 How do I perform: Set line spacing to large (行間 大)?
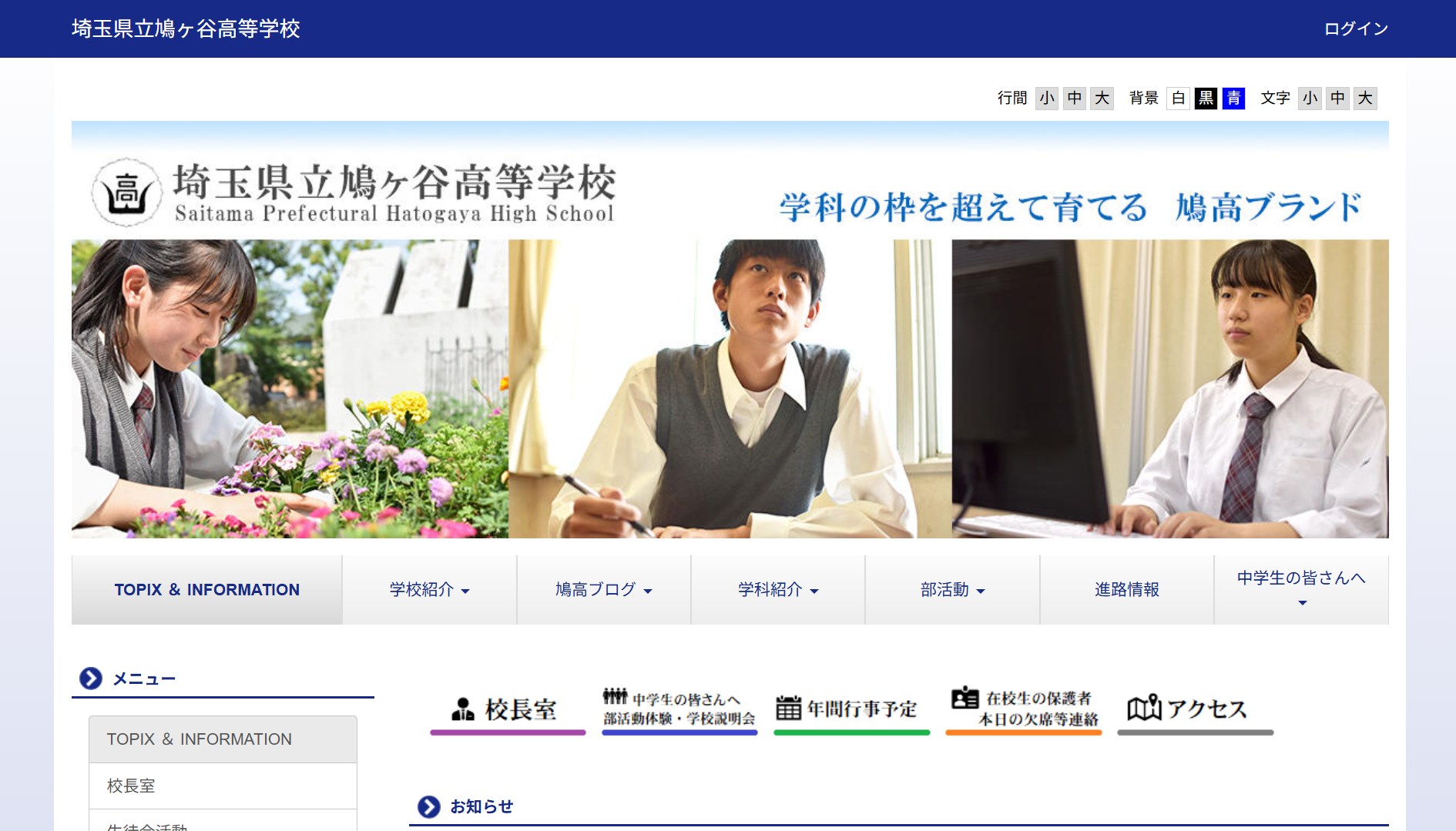[x=1102, y=98]
